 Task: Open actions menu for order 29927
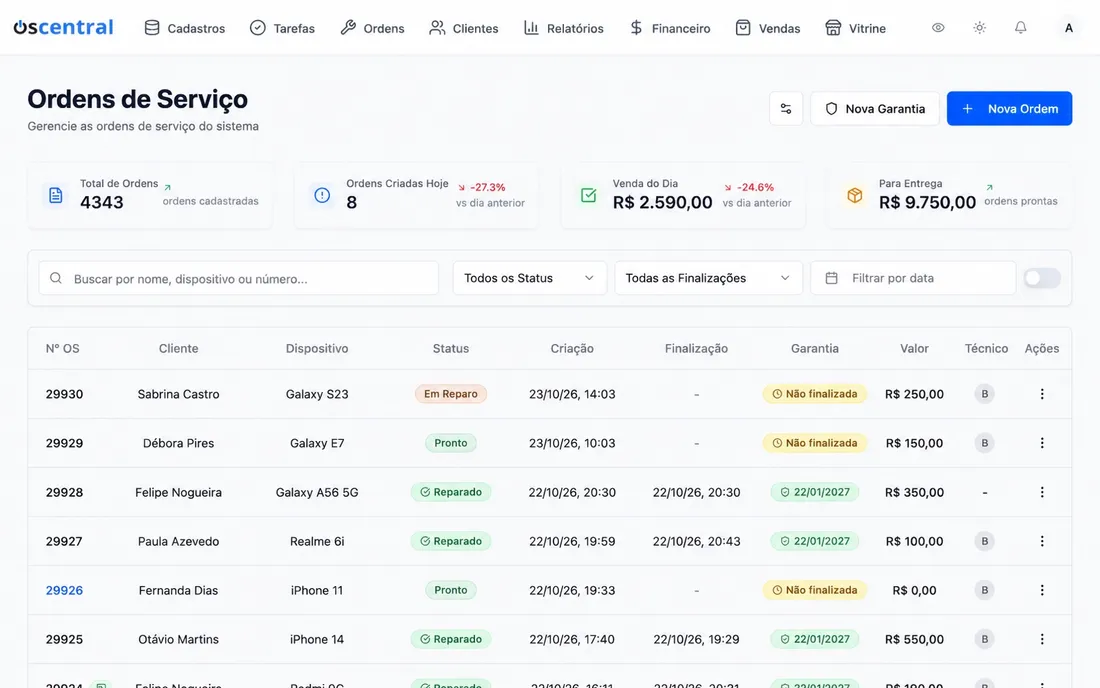pyautogui.click(x=1042, y=541)
